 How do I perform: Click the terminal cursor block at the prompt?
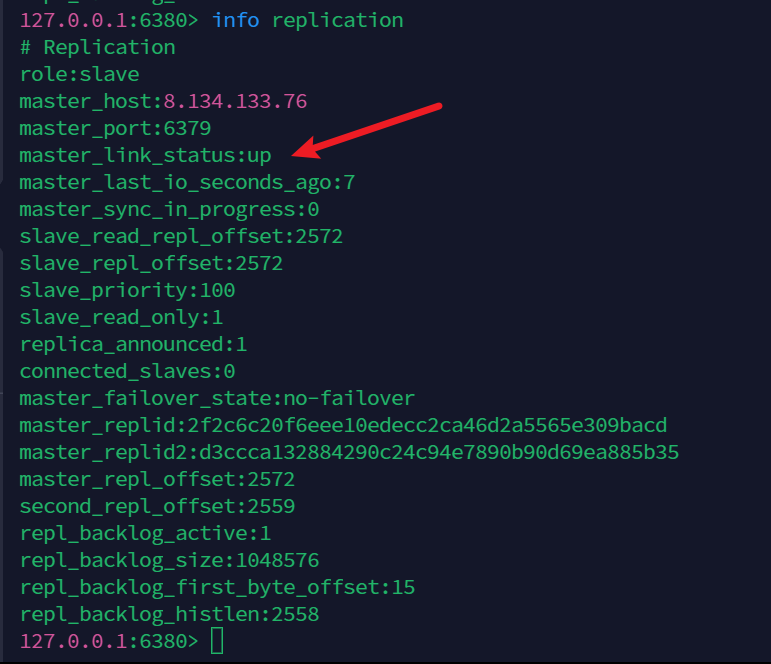point(217,640)
